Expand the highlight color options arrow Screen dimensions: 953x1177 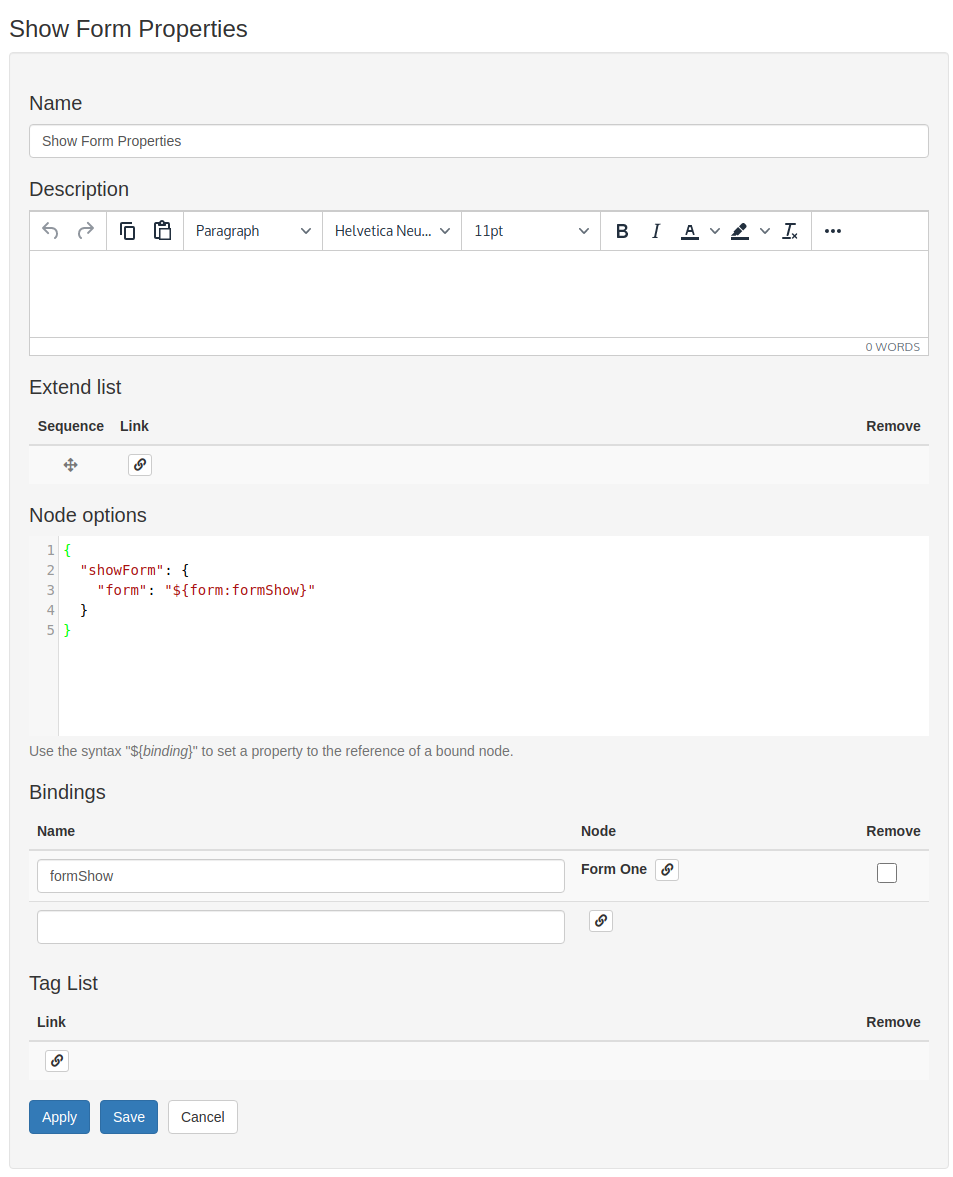pyautogui.click(x=765, y=231)
